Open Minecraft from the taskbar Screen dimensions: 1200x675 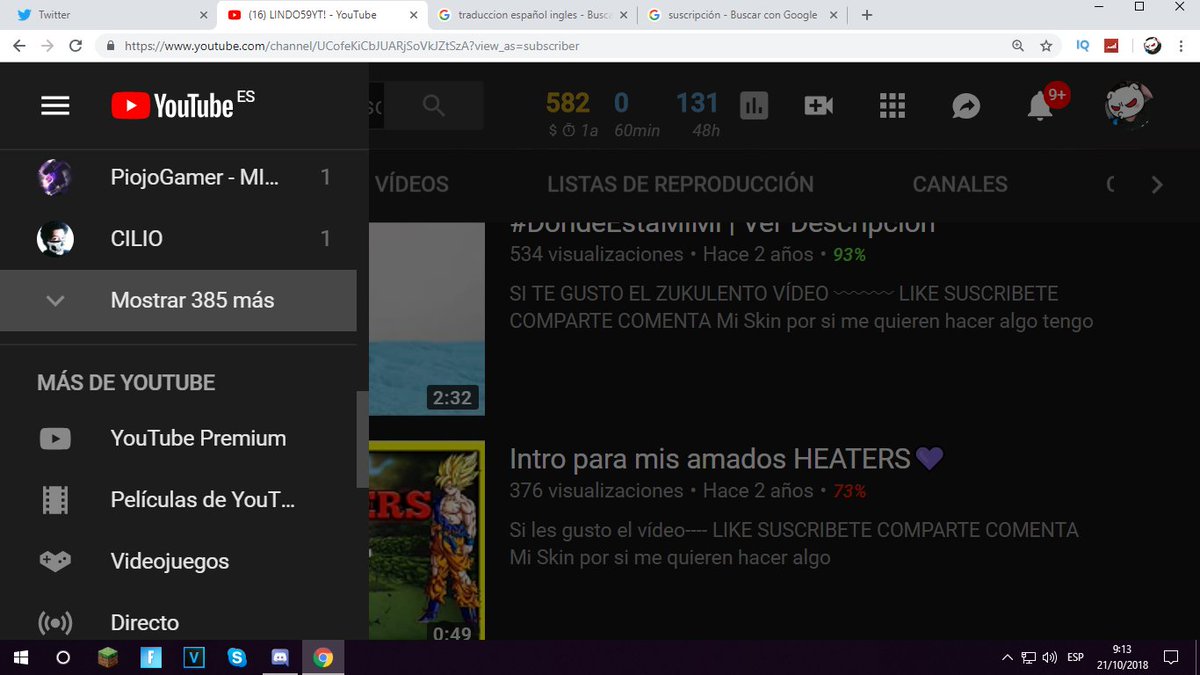pos(108,658)
